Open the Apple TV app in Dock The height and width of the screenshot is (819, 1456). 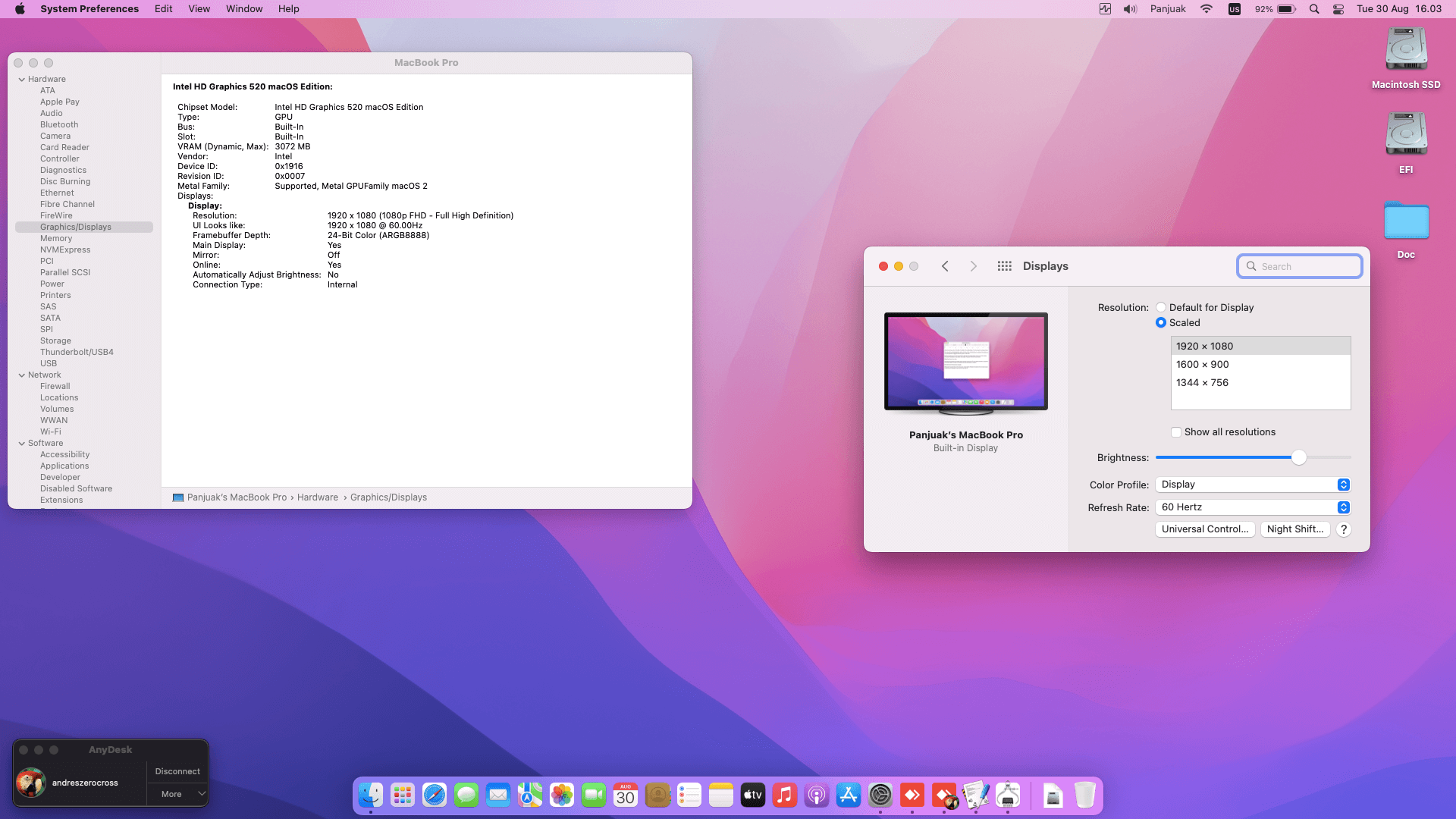[753, 795]
